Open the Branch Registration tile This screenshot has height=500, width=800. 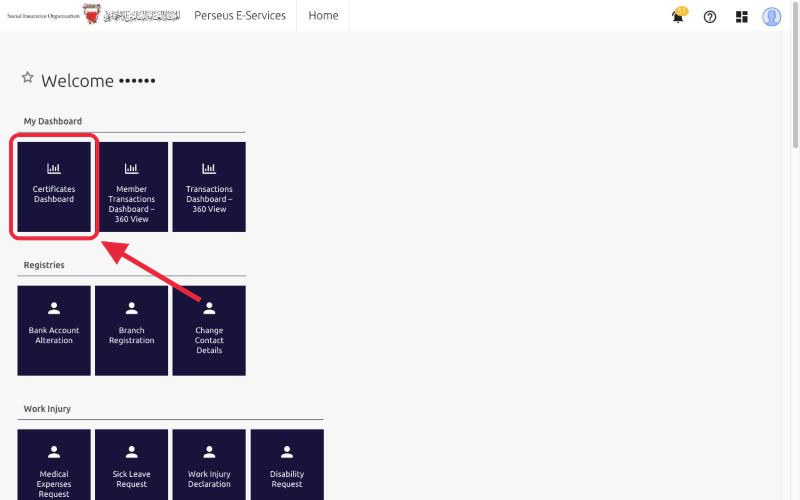click(x=132, y=331)
